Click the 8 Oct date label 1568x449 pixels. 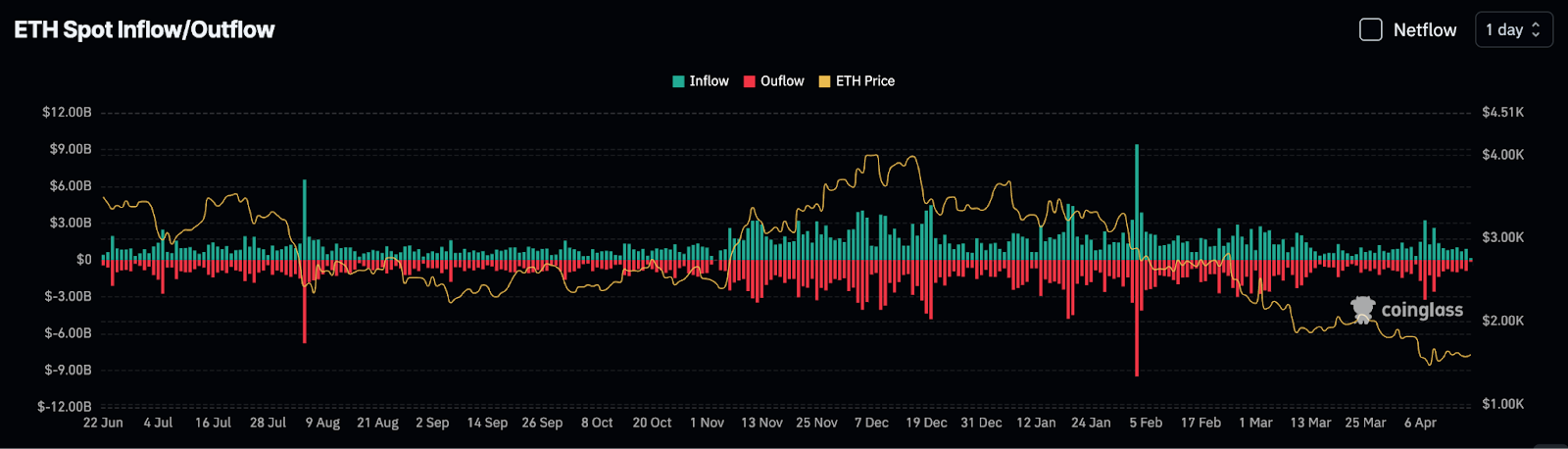tap(597, 423)
